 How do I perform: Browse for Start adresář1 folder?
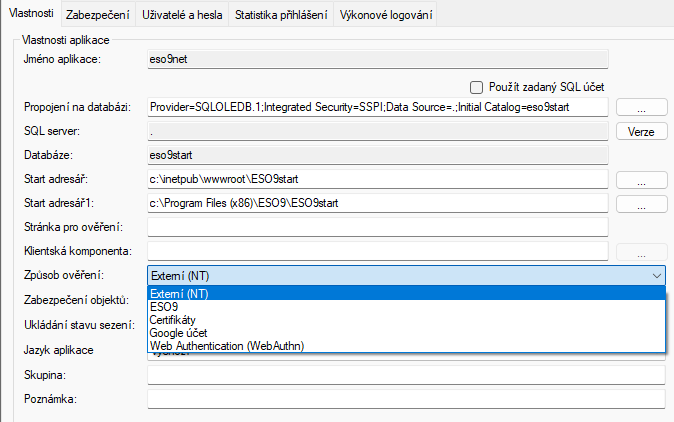pyautogui.click(x=641, y=204)
